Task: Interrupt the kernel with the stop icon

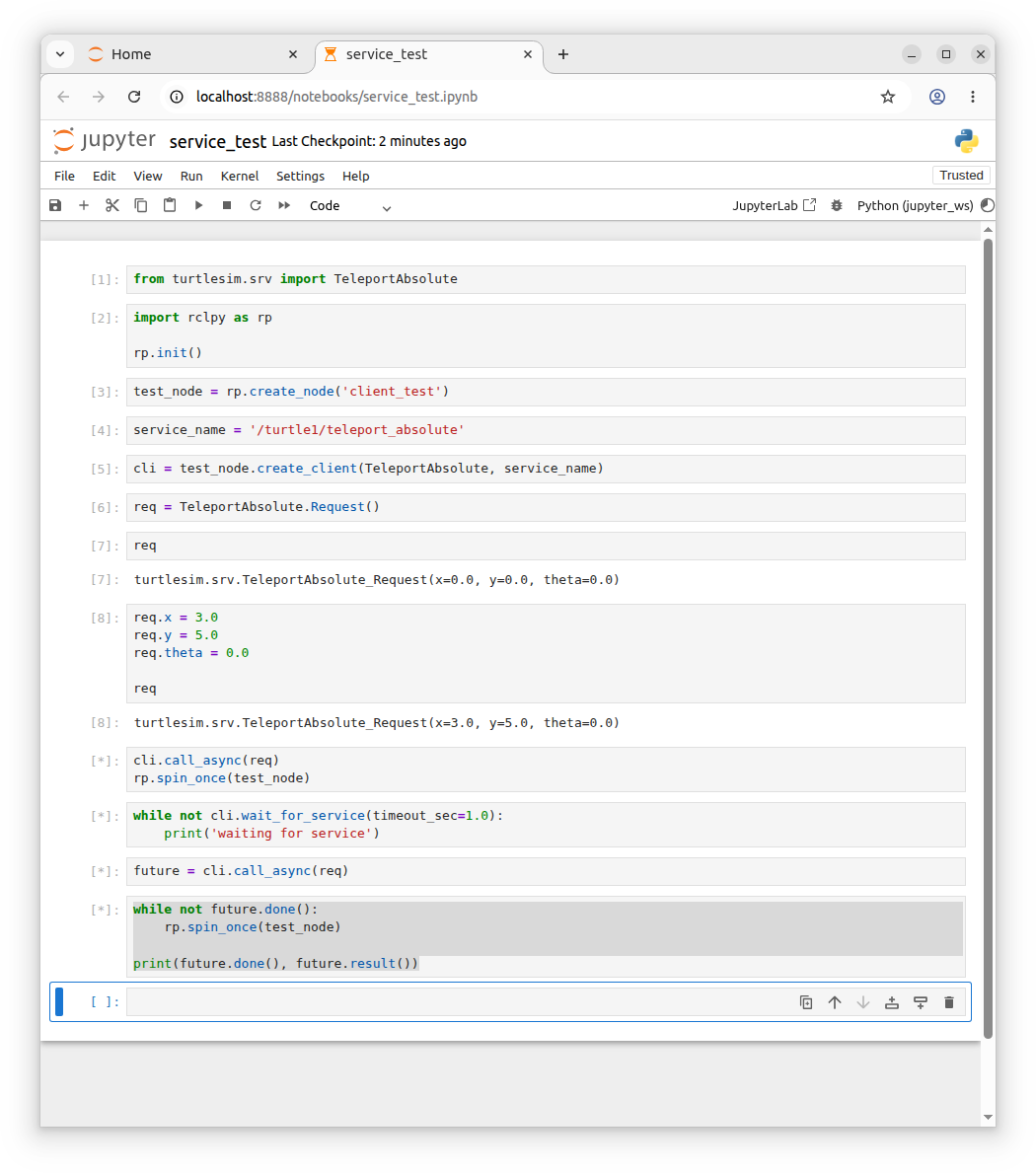Action: [x=227, y=206]
